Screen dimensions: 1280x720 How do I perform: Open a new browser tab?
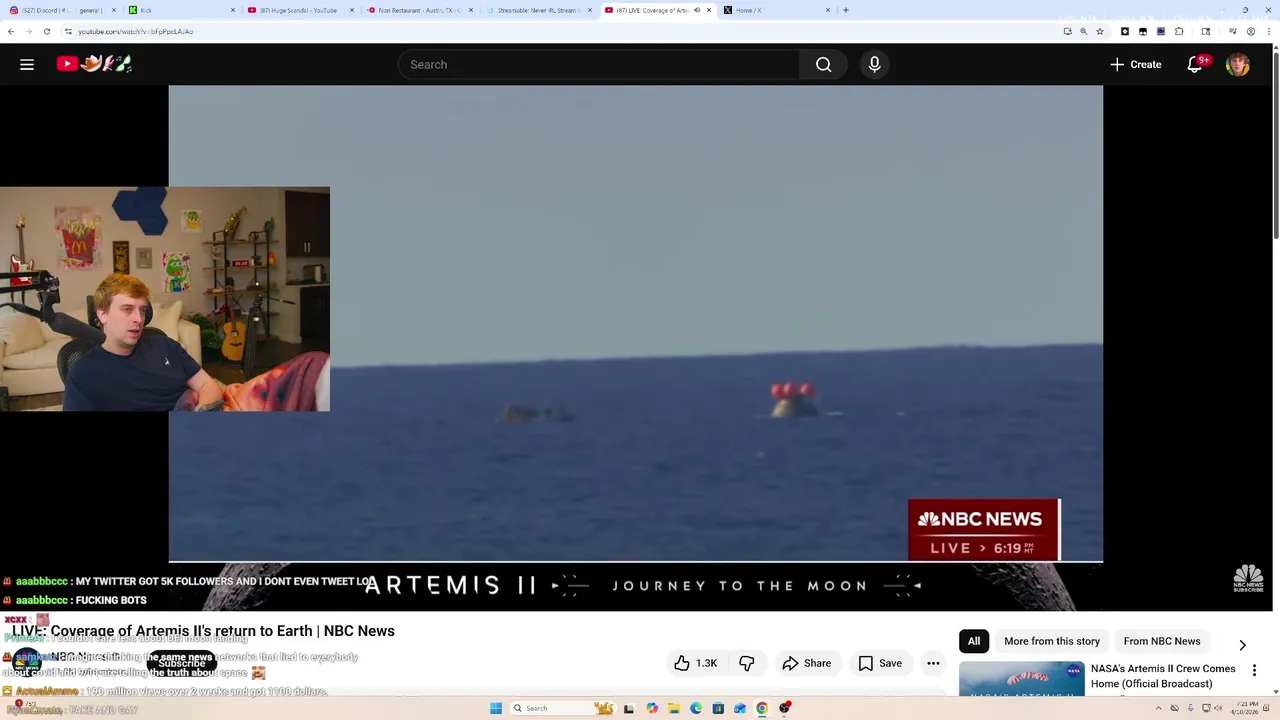846,10
